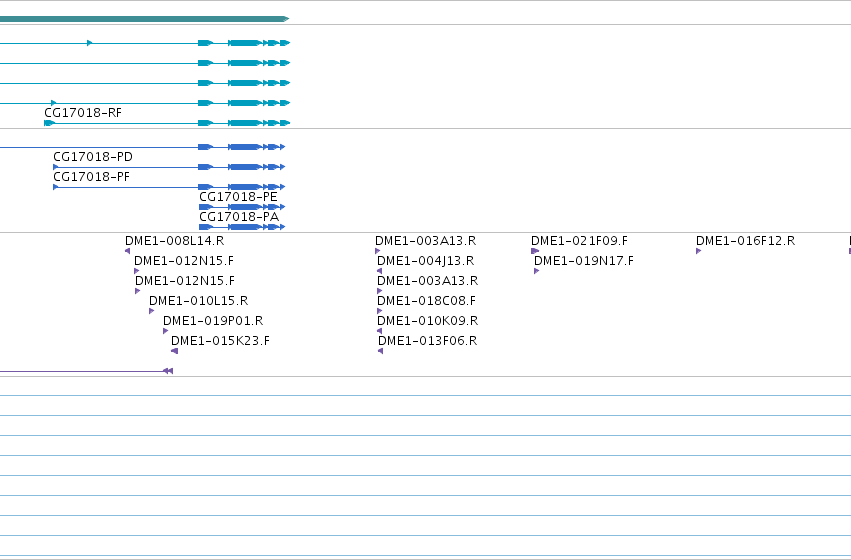Image resolution: width=851 pixels, height=560 pixels.
Task: Open the DME1-010K09.R feature label
Action: [x=428, y=321]
